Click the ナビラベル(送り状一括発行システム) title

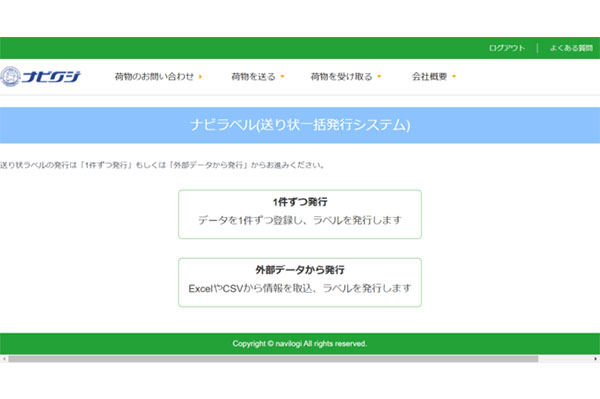pos(300,125)
